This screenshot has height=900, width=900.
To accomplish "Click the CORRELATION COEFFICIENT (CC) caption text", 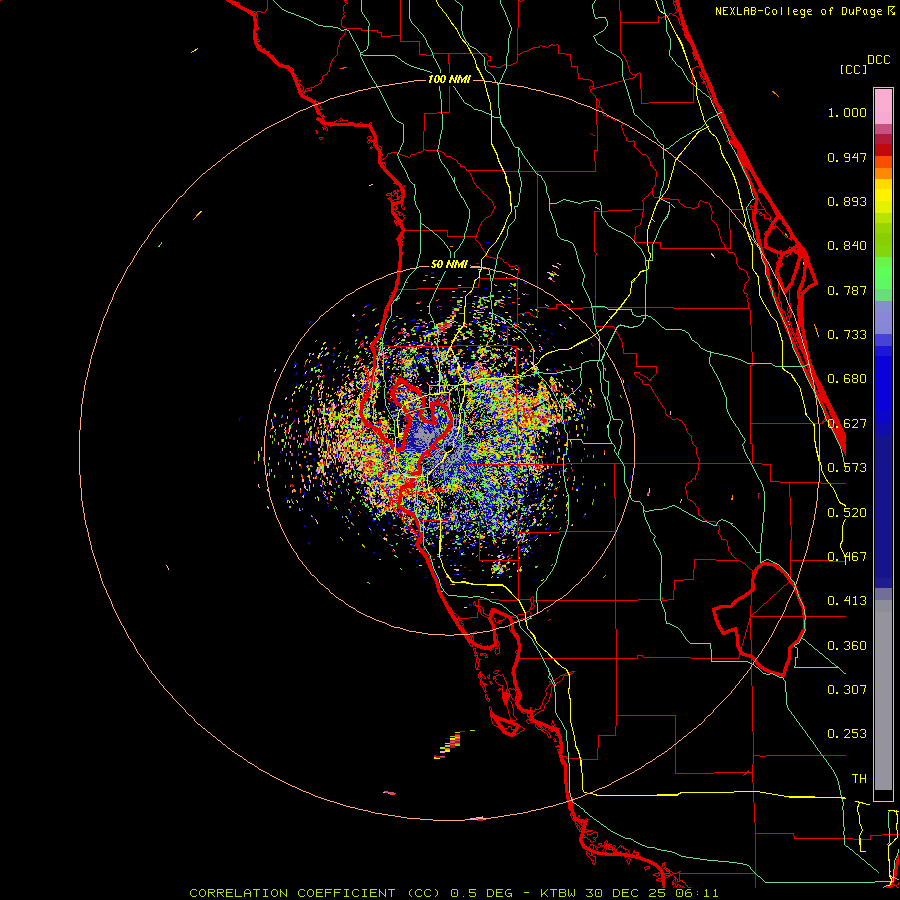I will (315, 893).
